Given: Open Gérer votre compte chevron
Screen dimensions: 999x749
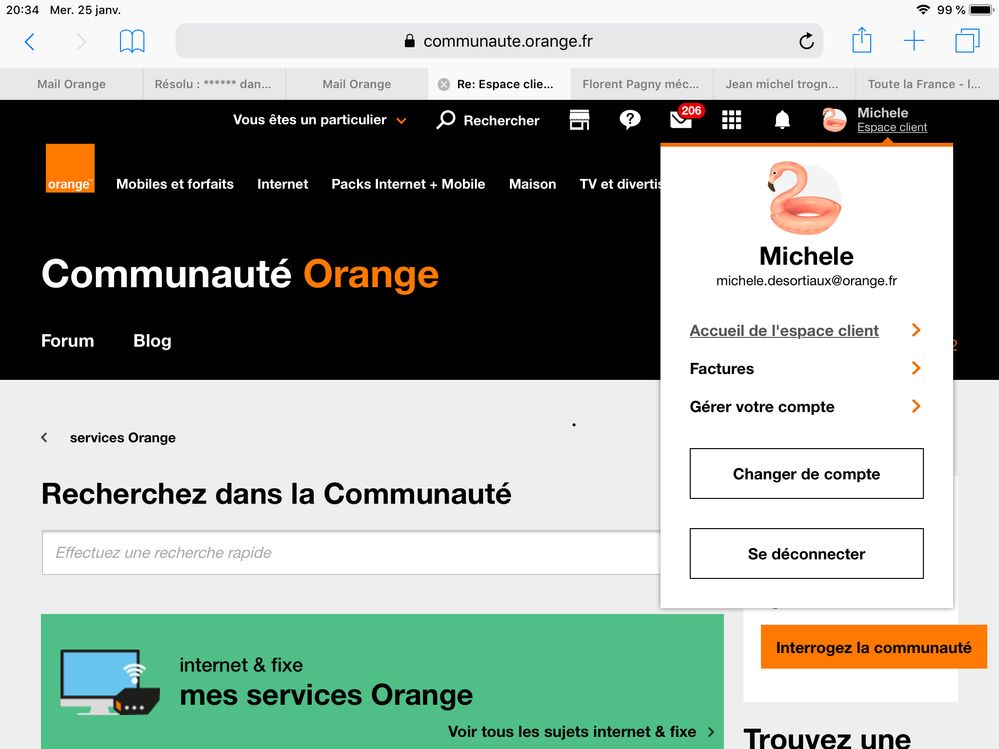Looking at the screenshot, I should click(x=916, y=406).
